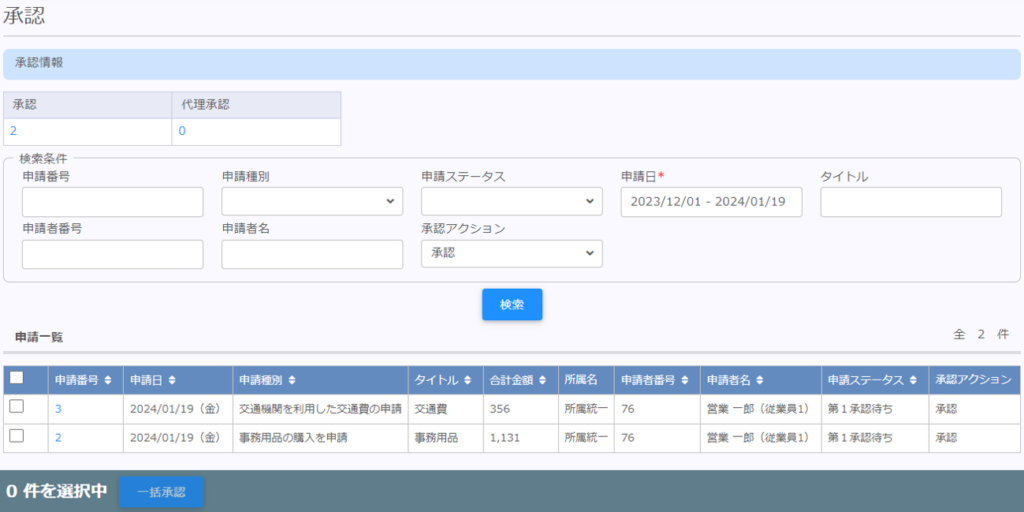Sort table by 合計金額 sort icon
The width and height of the screenshot is (1024, 512).
click(542, 380)
